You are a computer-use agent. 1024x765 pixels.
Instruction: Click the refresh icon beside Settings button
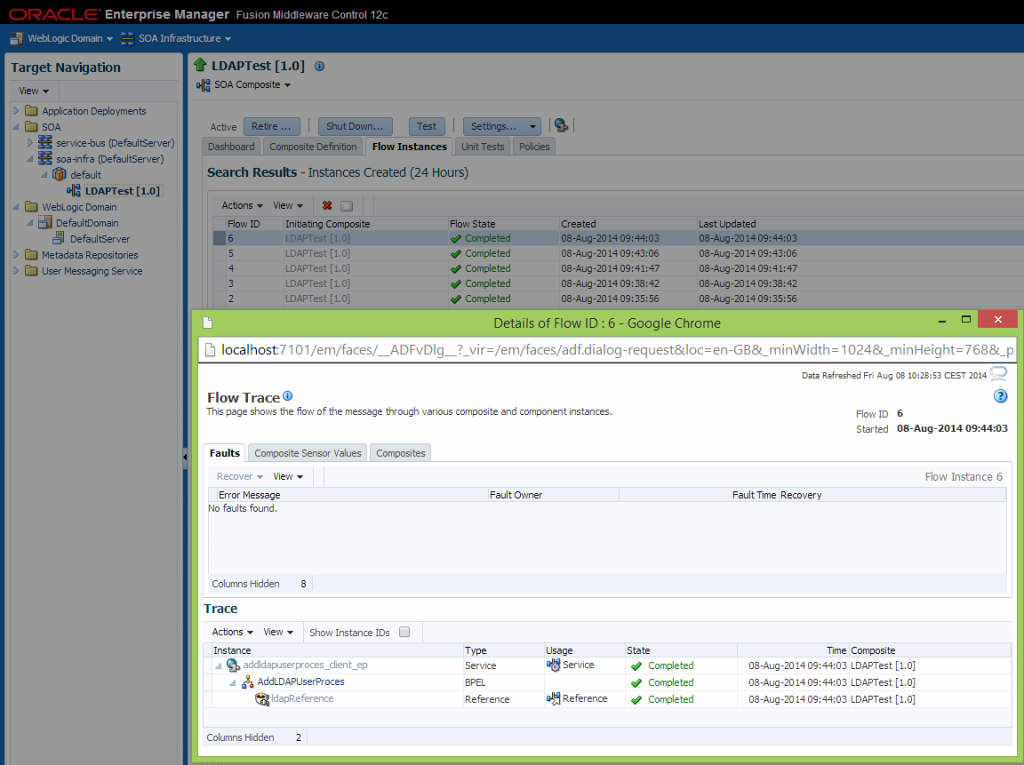point(560,125)
